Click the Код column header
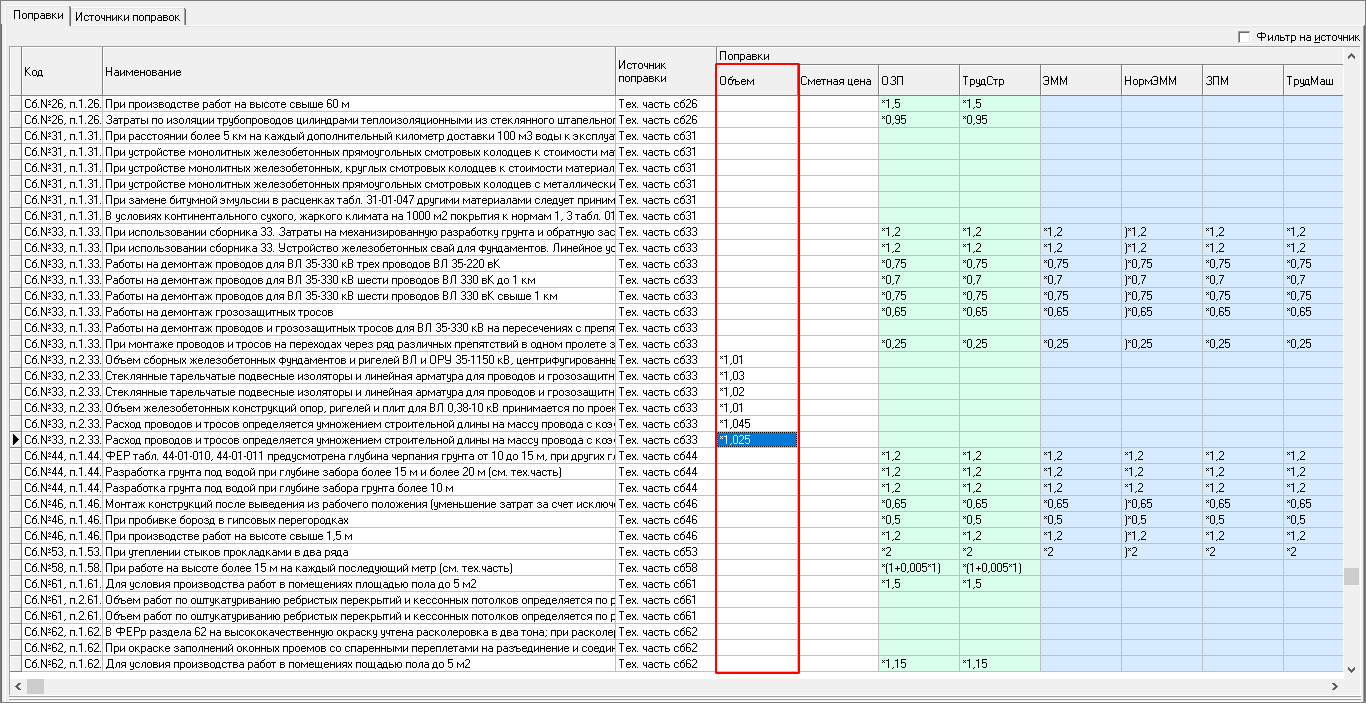The image size is (1366, 703). [x=62, y=72]
